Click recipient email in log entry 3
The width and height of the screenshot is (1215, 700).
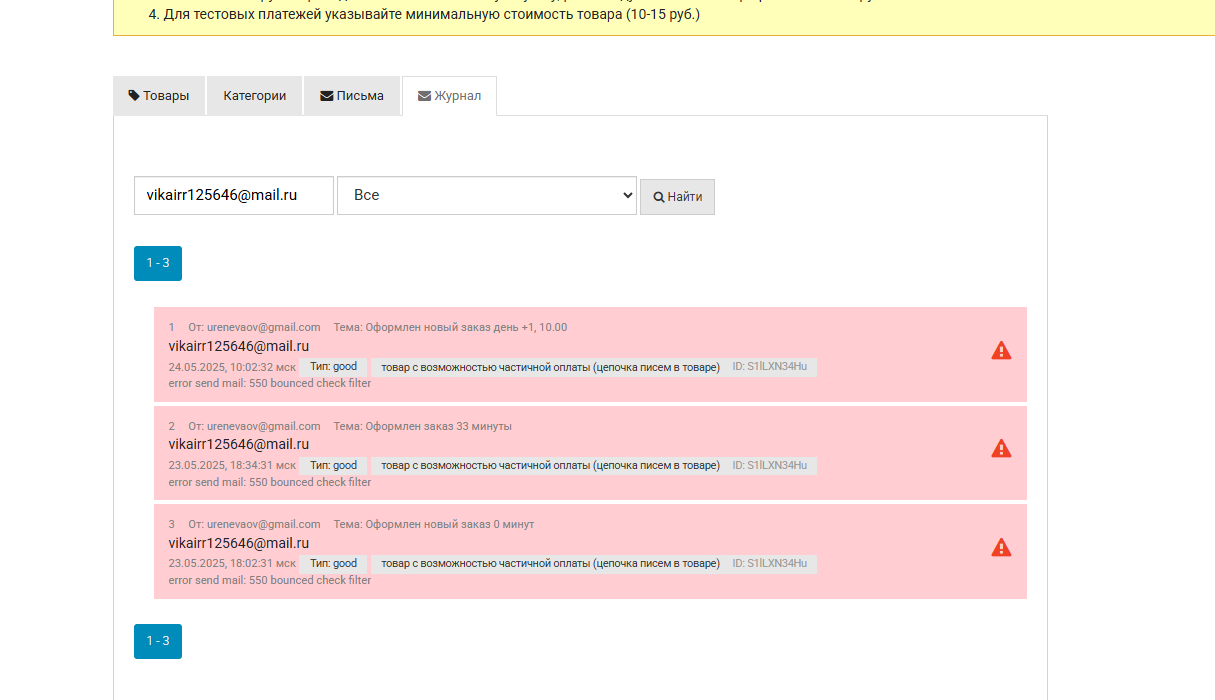(239, 543)
